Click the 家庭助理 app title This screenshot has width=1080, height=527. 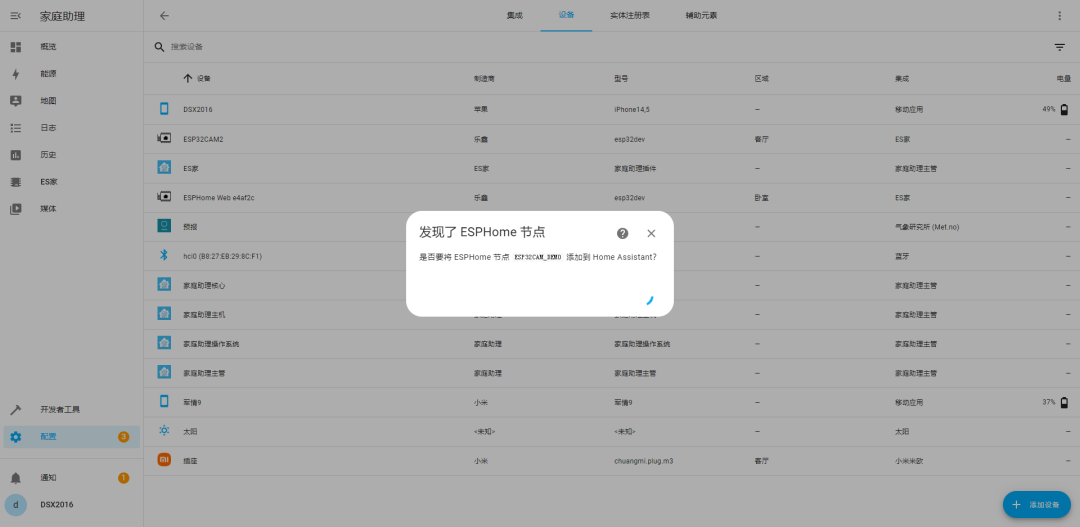point(63,16)
